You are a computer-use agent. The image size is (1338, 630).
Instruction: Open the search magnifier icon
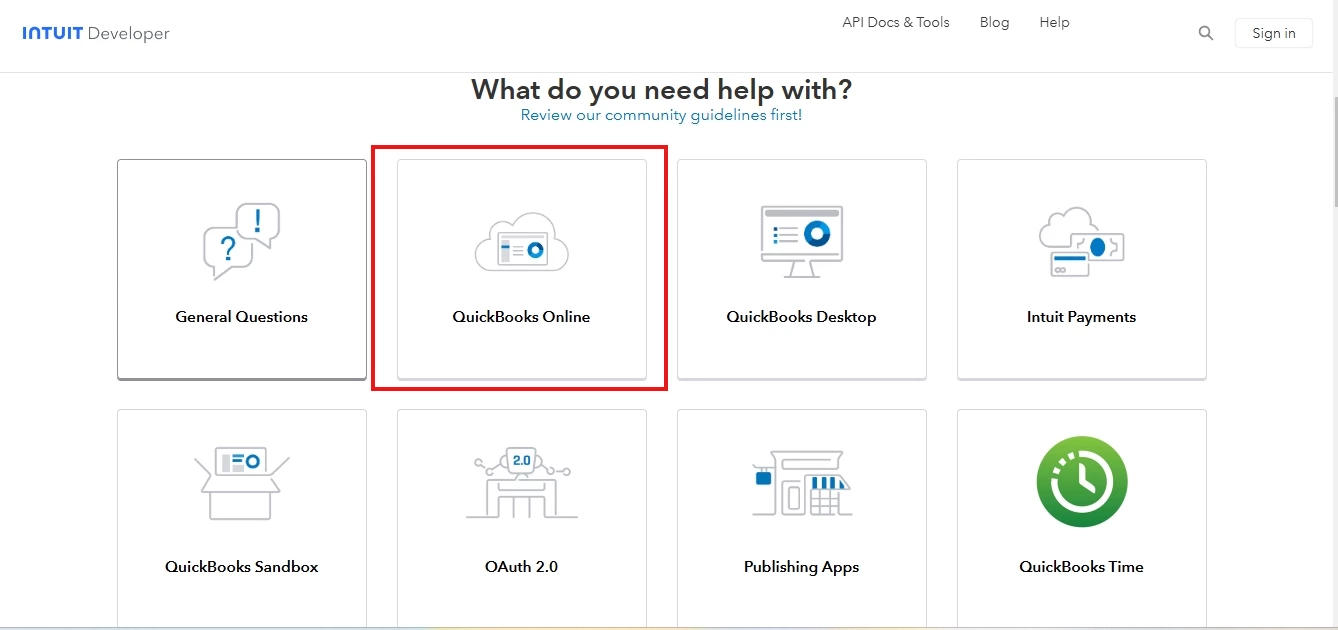point(1206,33)
